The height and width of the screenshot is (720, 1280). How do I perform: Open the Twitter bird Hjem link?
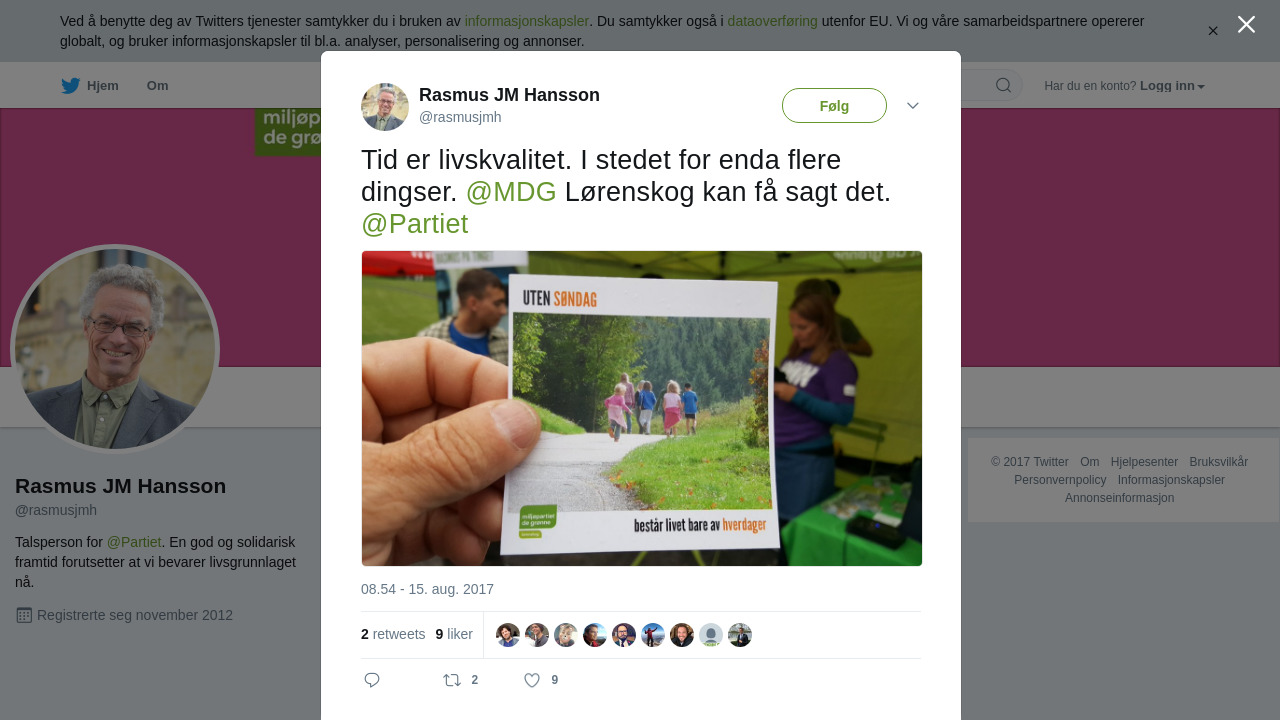click(90, 85)
